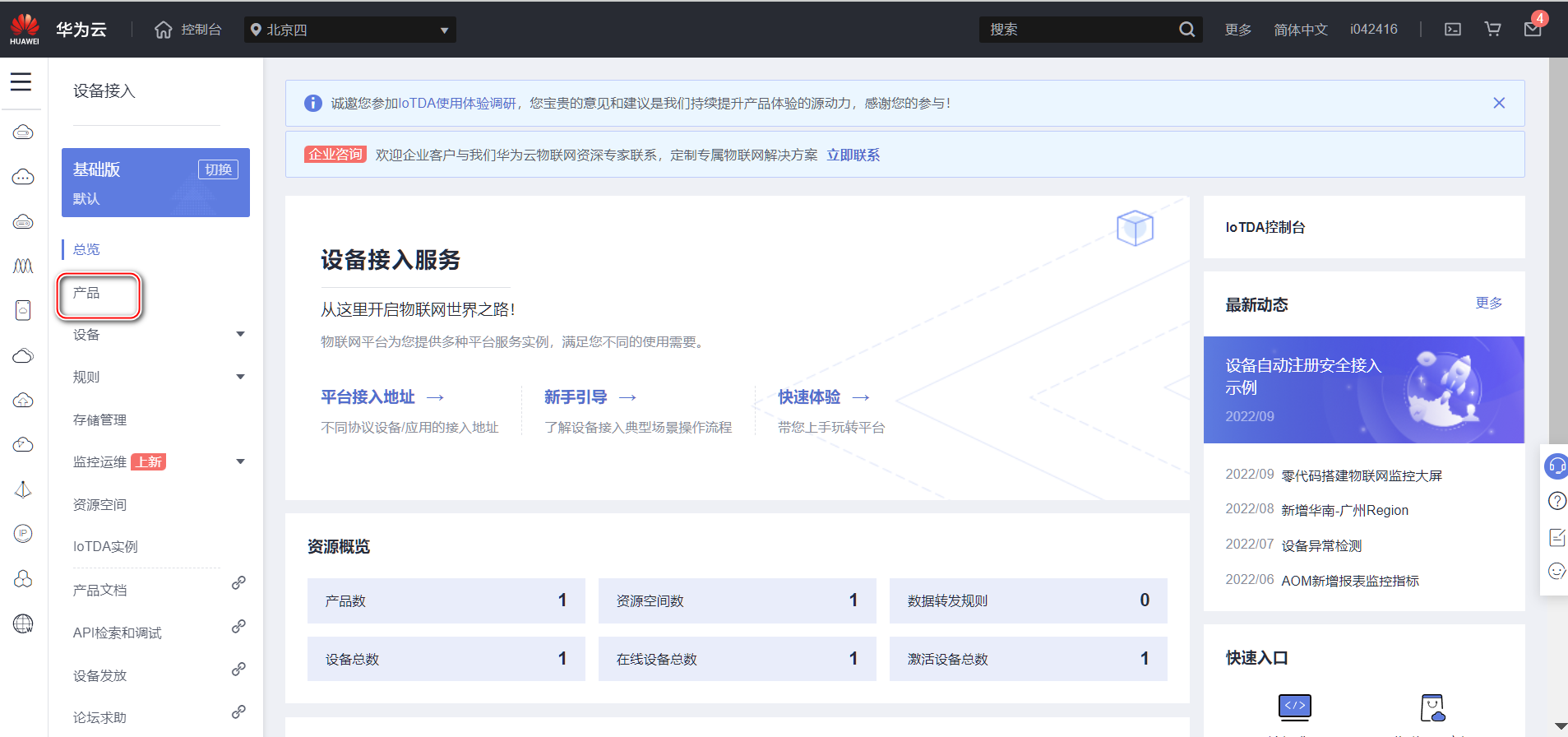Open the hamburger service list menu
The height and width of the screenshot is (737, 1568).
point(21,81)
